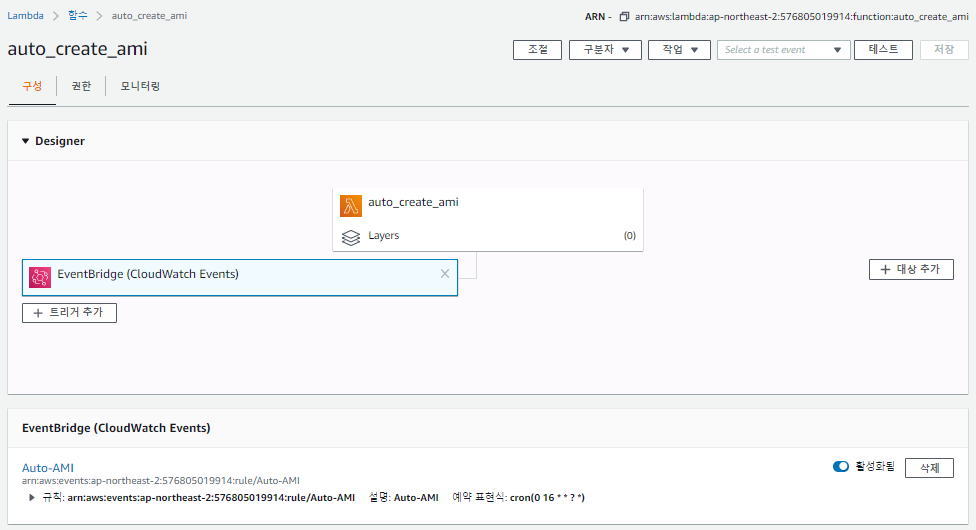Image resolution: width=976 pixels, height=530 pixels.
Task: Click the EventBridge (CloudWatch Events) section heading
Action: 116,428
